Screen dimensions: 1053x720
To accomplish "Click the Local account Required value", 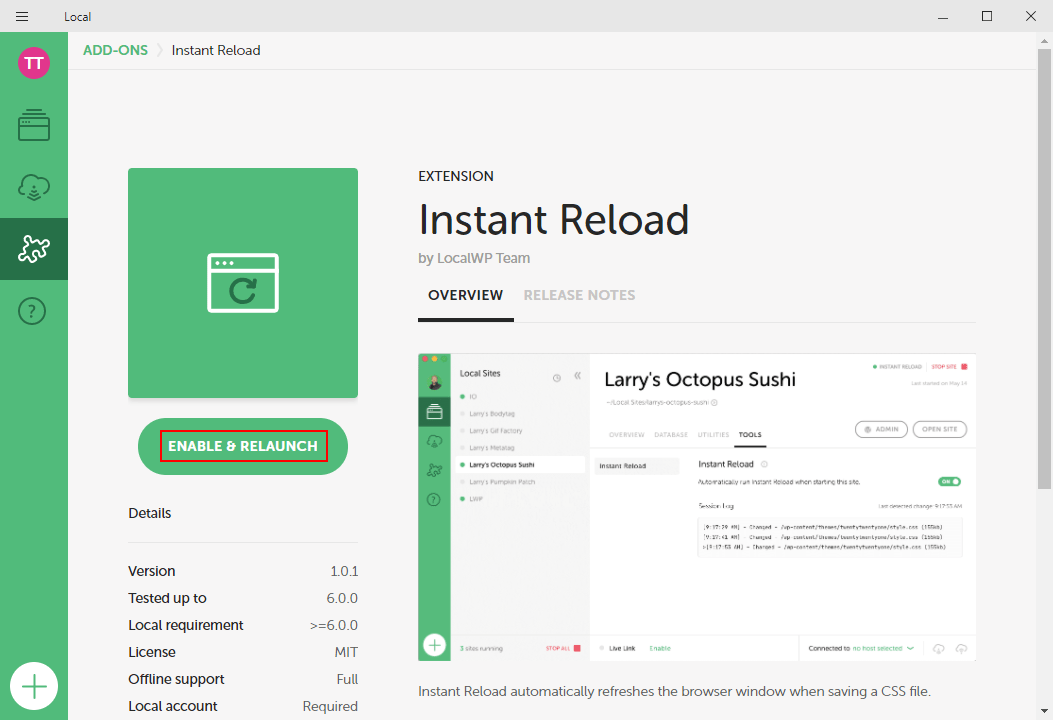I will click(330, 707).
